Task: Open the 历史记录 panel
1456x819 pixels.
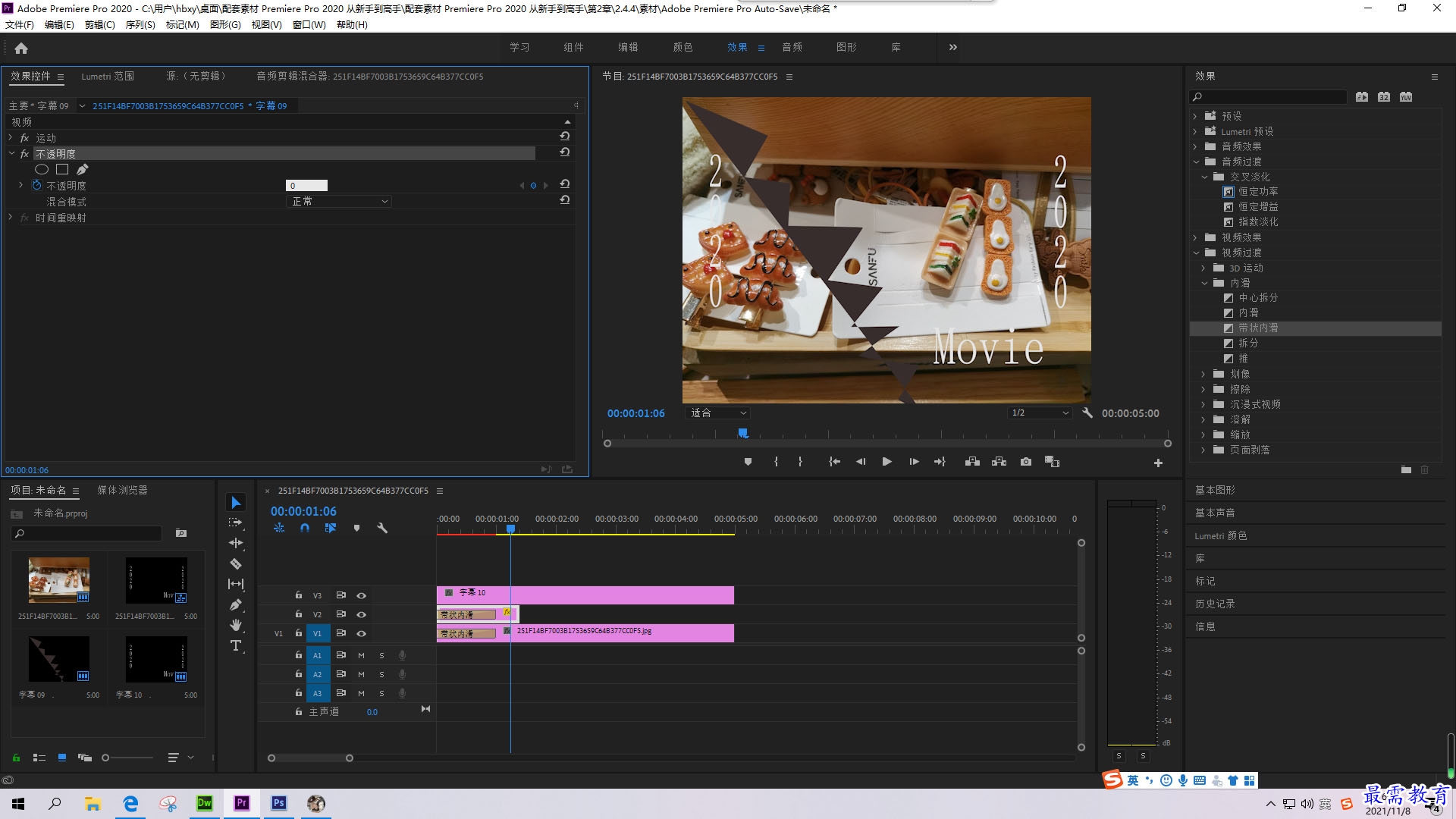Action: click(x=1215, y=604)
